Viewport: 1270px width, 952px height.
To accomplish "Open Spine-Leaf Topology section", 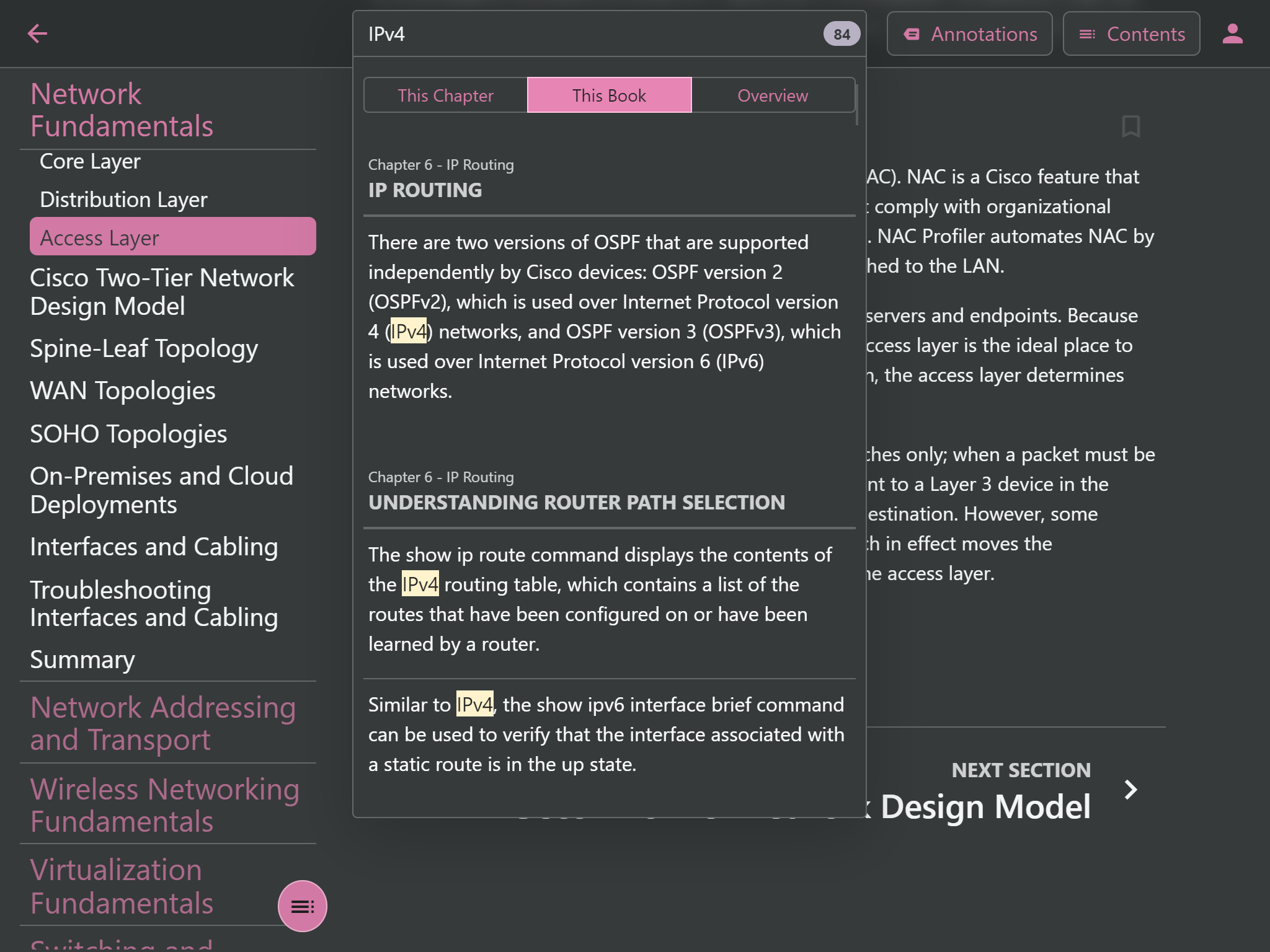I will 144,348.
